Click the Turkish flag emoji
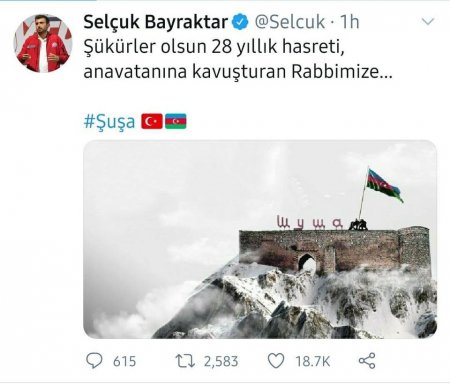Image resolution: width=450 pixels, height=384 pixels. [x=152, y=121]
